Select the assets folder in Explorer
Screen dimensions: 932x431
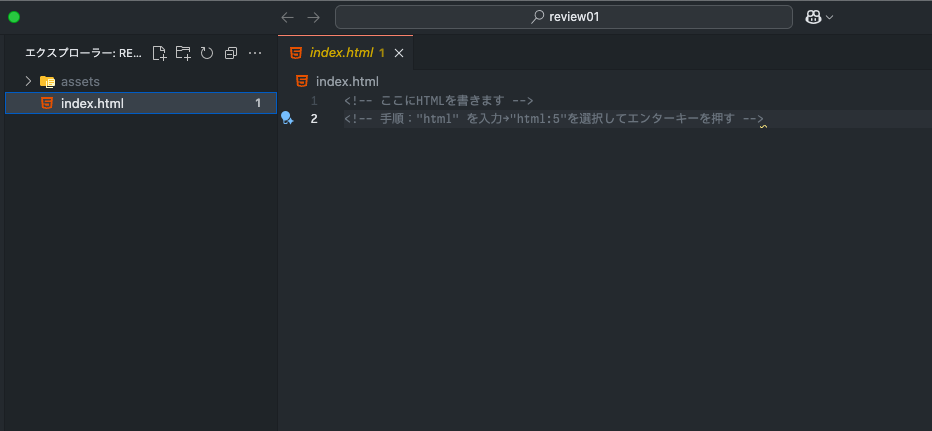[x=80, y=81]
